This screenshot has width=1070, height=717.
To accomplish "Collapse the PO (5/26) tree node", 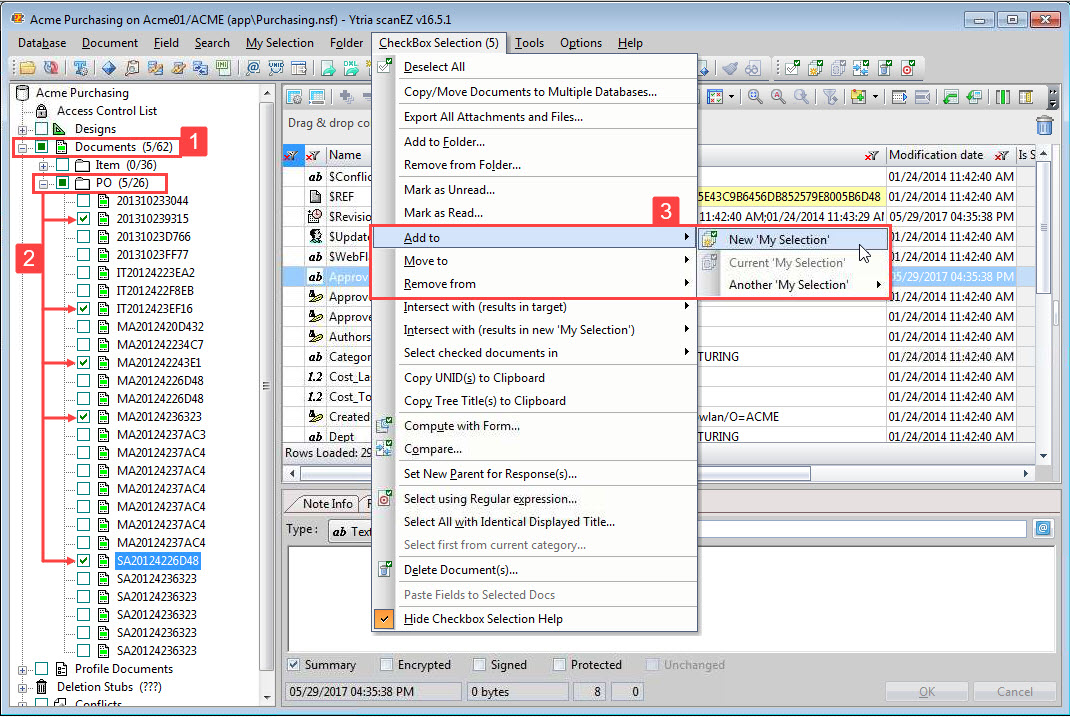I will (x=43, y=183).
